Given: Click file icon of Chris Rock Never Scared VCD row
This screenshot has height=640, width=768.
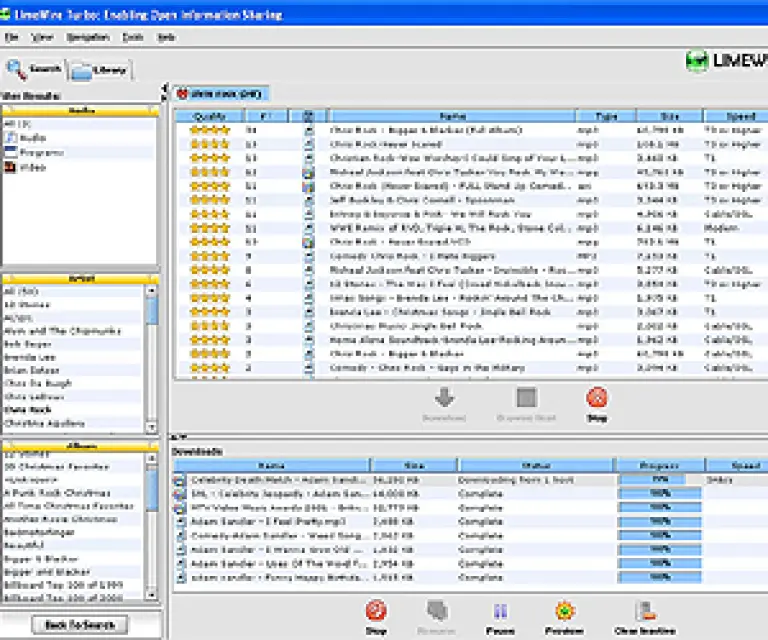Looking at the screenshot, I should coord(308,242).
